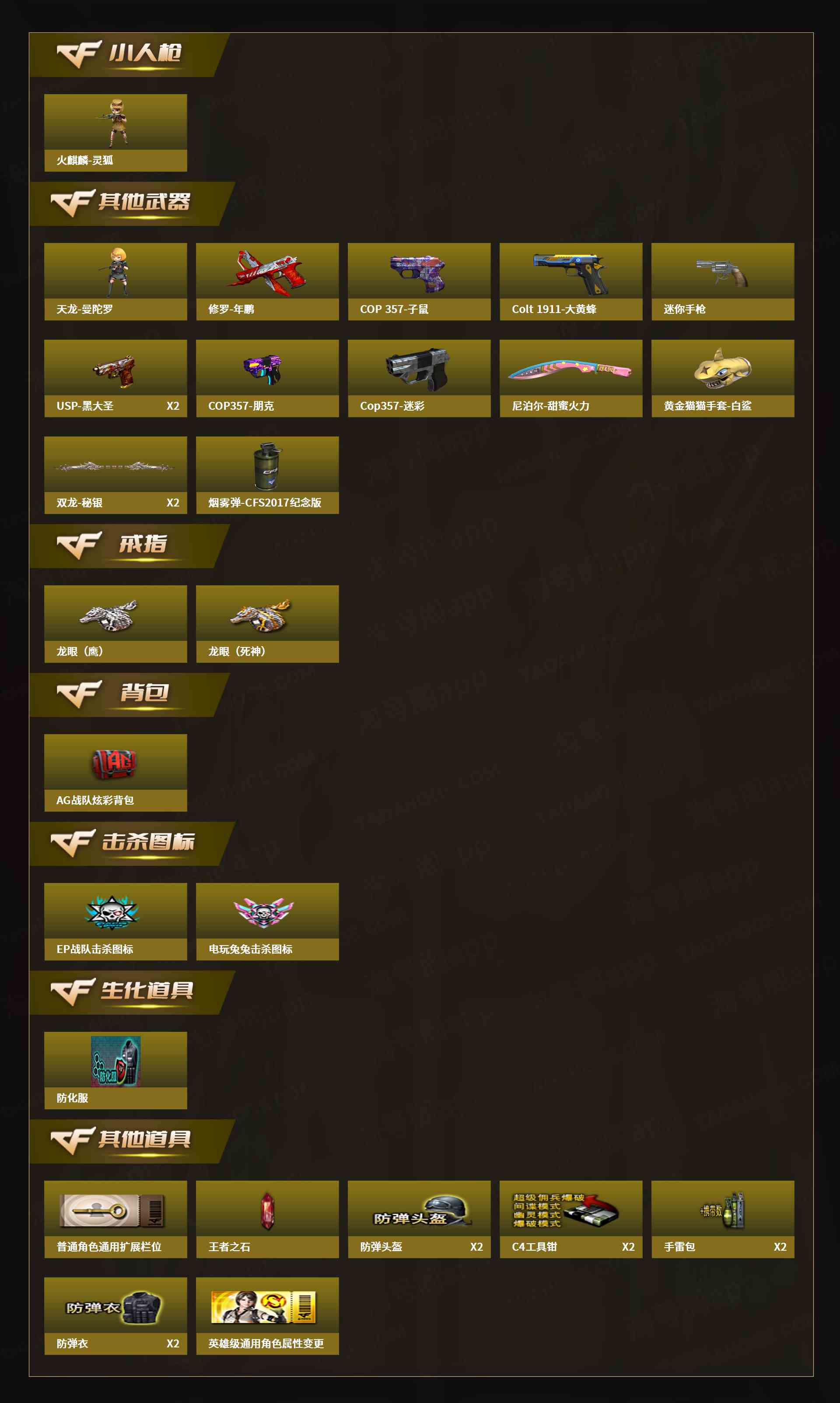Select the 火麒麟-灵狐 character item

[x=115, y=133]
